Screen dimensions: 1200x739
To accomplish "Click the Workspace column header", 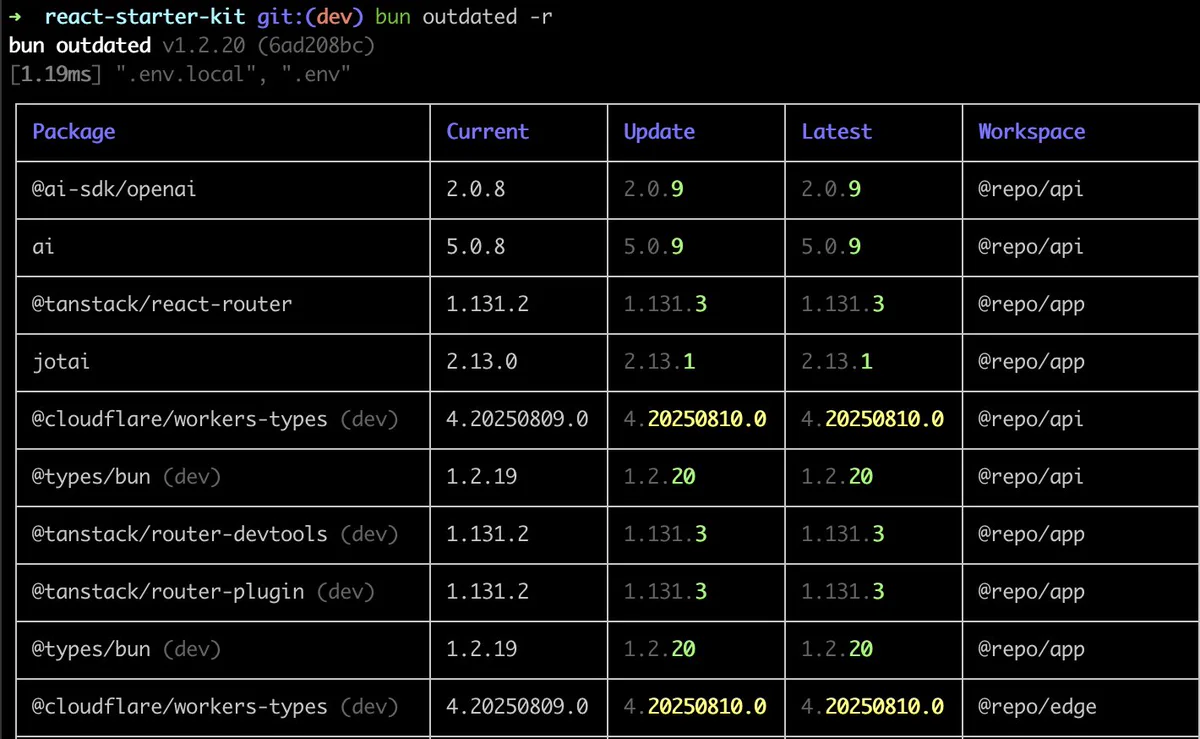I will (x=1032, y=132).
